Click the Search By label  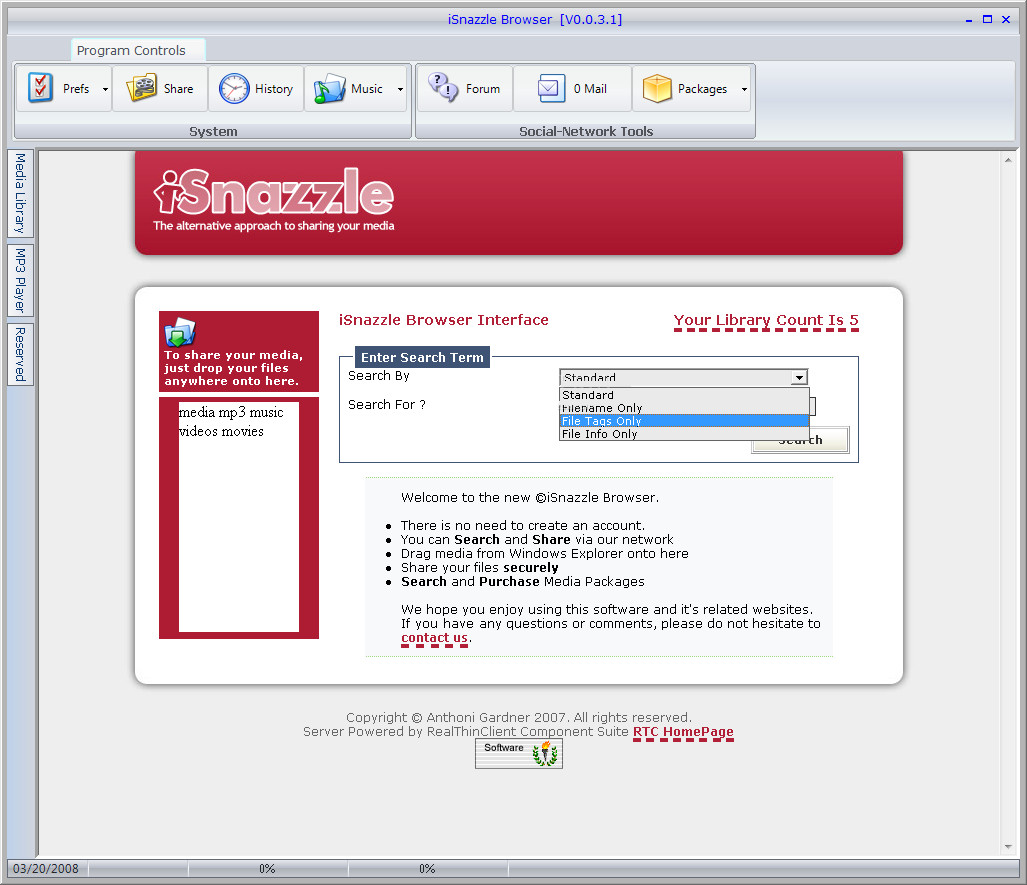(x=379, y=376)
